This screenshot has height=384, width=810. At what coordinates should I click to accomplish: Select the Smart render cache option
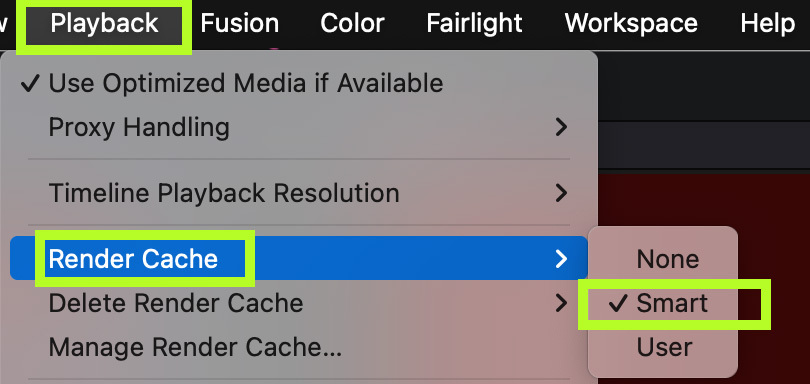click(663, 303)
